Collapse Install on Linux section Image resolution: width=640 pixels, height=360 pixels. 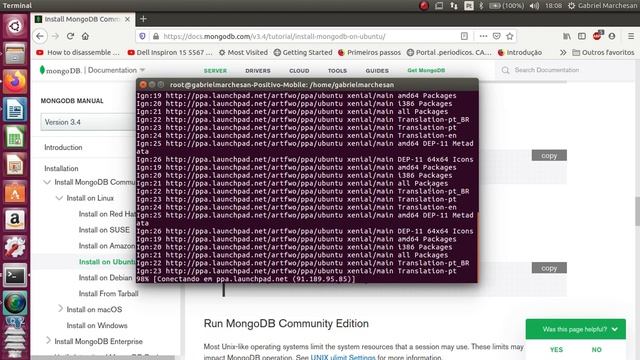pyautogui.click(x=59, y=198)
